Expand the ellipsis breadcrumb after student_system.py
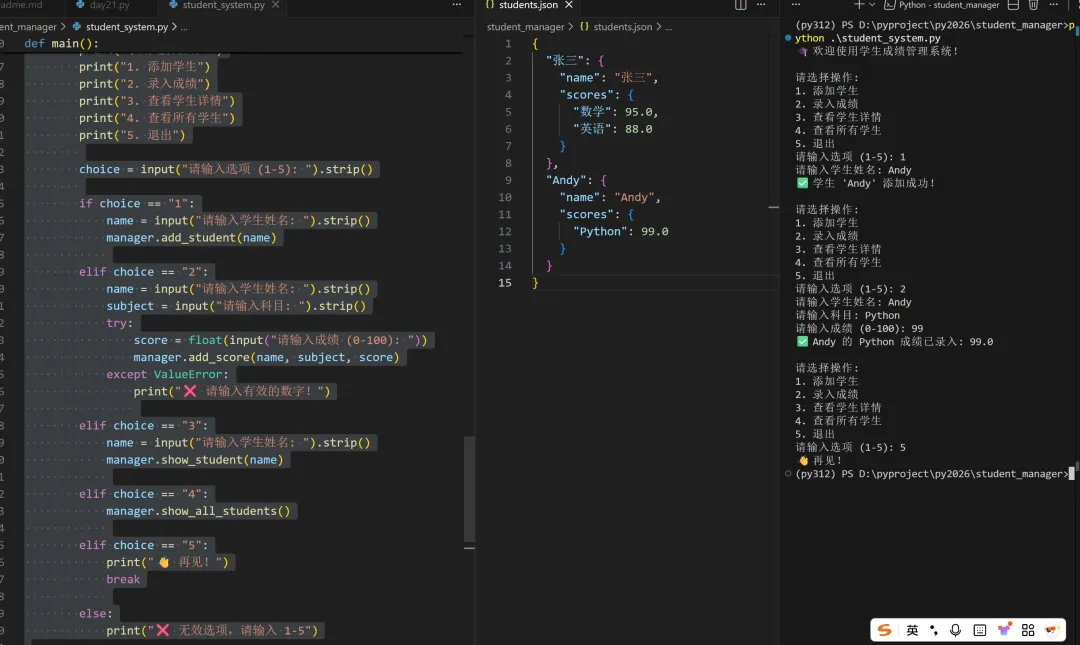Image resolution: width=1080 pixels, height=645 pixels. point(184,27)
